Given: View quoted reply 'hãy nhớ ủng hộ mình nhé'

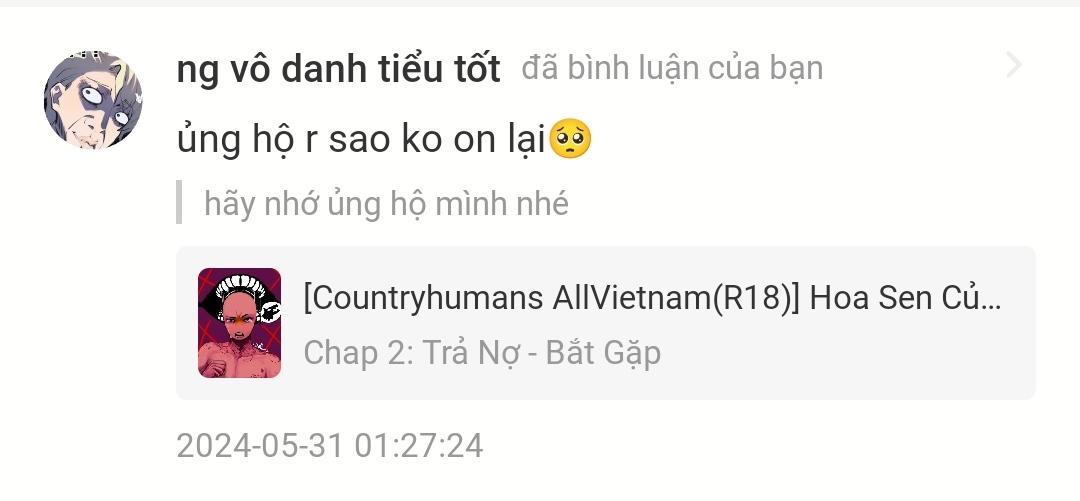Looking at the screenshot, I should 386,203.
